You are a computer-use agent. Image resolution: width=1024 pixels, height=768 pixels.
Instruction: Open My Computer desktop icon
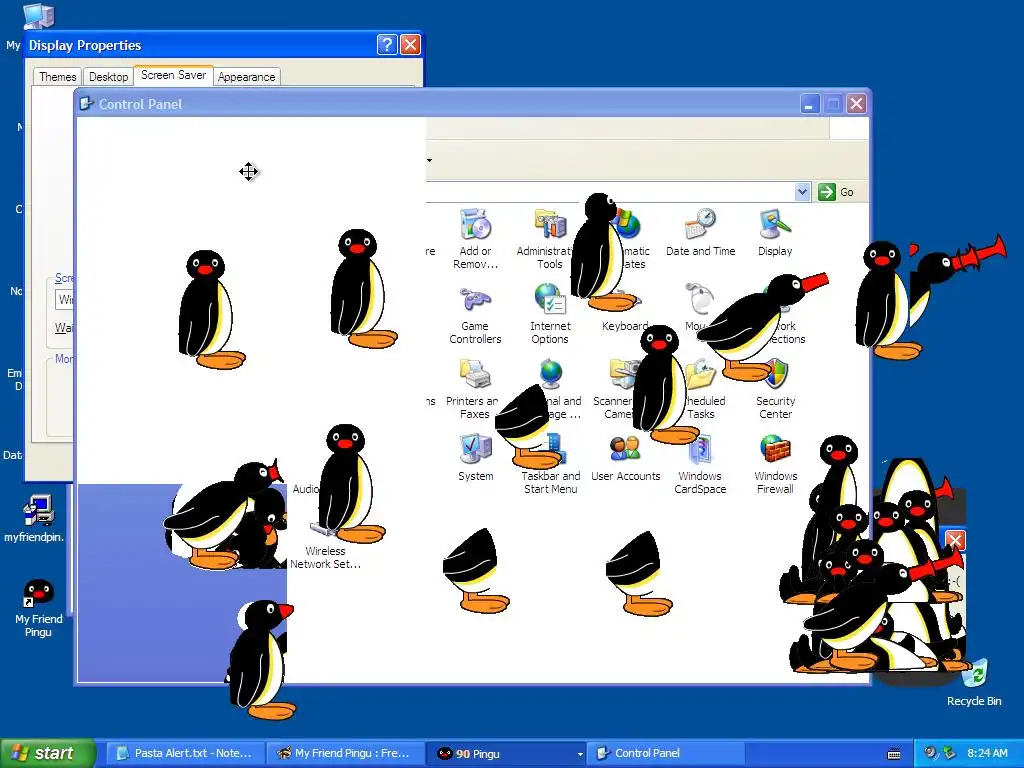pyautogui.click(x=38, y=16)
